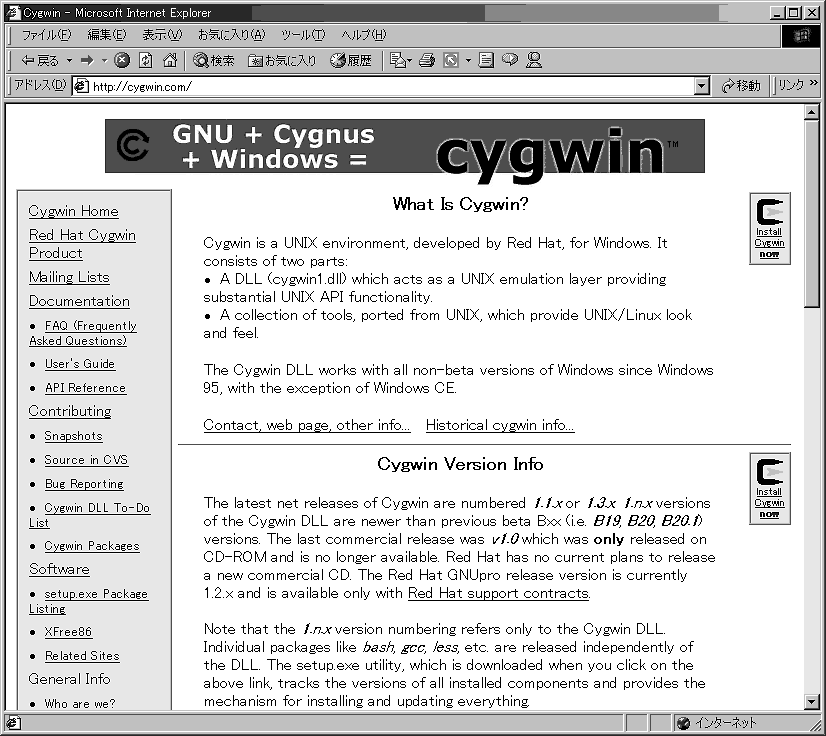Viewport: 826px width, 736px height.
Task: Open the Bug Reporting link
Action: [84, 484]
